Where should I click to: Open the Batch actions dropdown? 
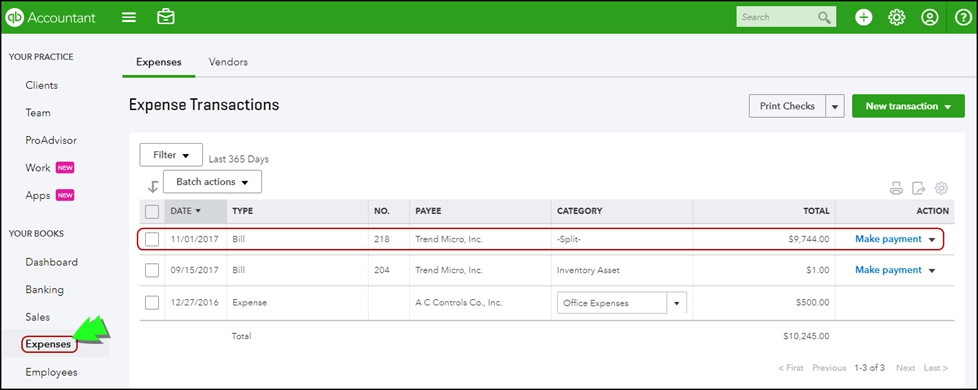coord(212,182)
